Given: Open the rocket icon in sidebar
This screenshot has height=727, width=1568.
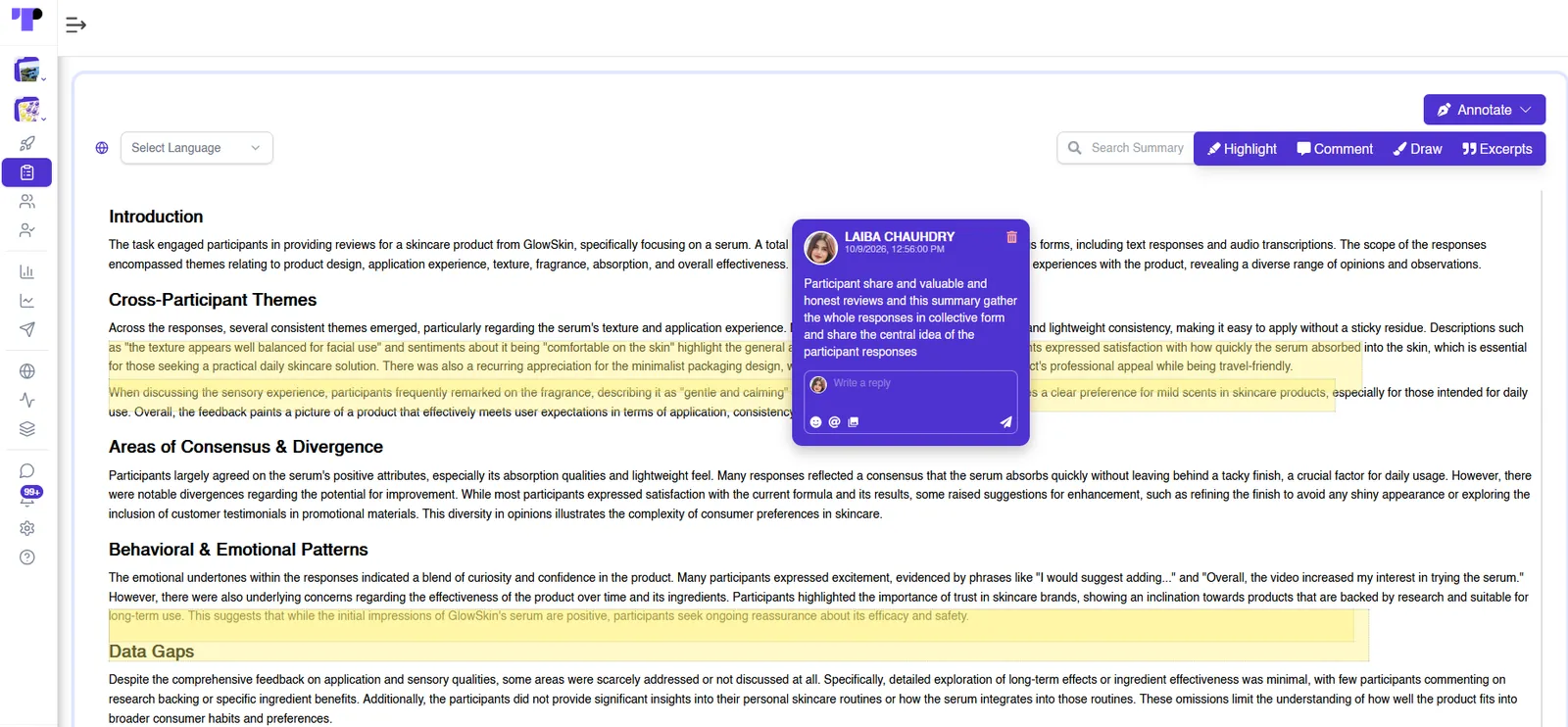Looking at the screenshot, I should point(27,143).
